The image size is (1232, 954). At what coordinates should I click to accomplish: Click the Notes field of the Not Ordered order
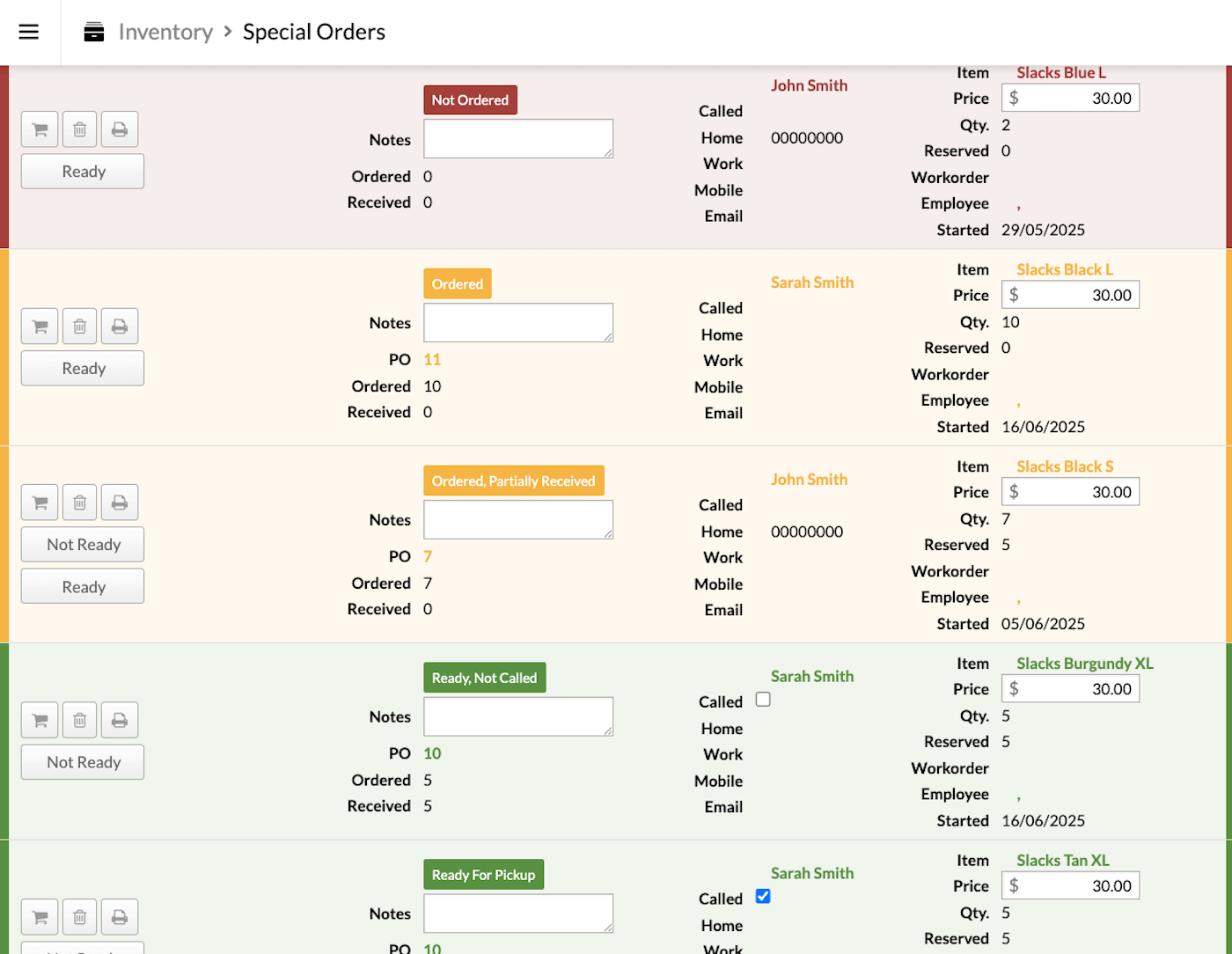tap(518, 139)
